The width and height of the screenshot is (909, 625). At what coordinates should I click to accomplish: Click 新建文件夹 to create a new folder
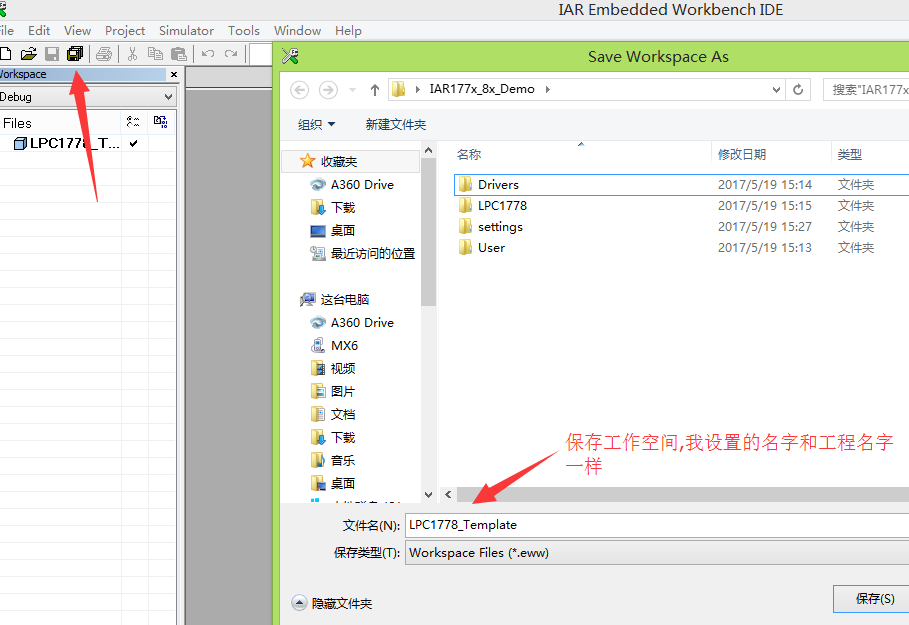(x=395, y=124)
